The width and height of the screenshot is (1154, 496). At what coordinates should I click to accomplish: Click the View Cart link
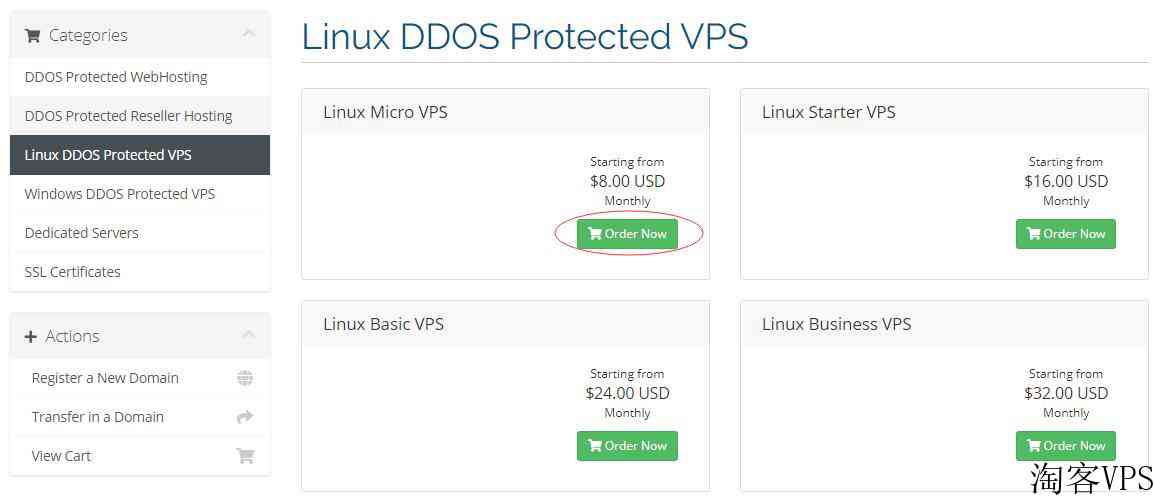(x=140, y=456)
